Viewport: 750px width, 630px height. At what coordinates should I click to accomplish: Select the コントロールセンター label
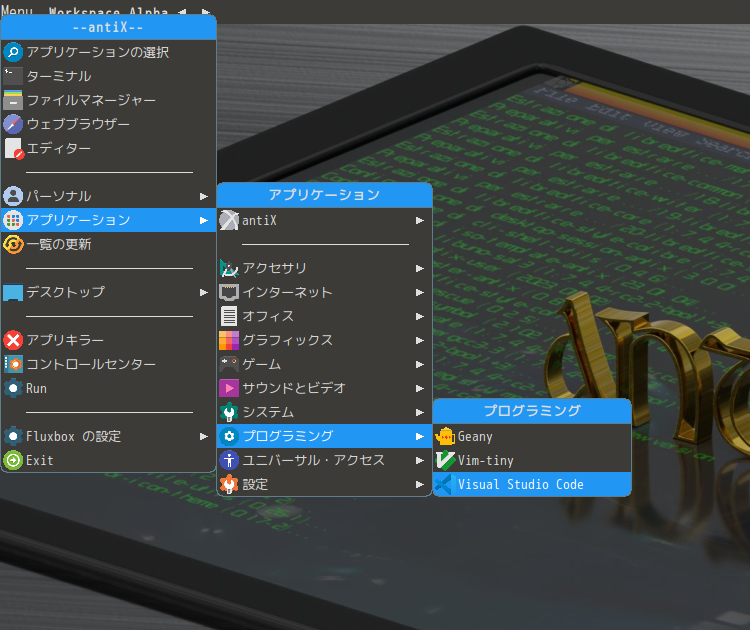(91, 365)
